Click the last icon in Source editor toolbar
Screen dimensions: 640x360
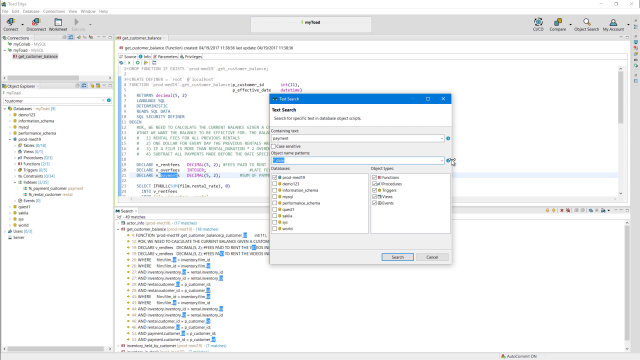[x=154, y=63]
